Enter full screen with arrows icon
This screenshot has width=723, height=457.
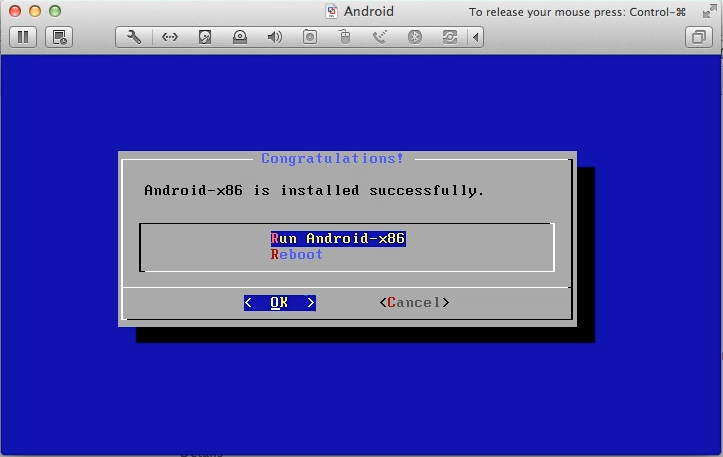click(x=709, y=11)
